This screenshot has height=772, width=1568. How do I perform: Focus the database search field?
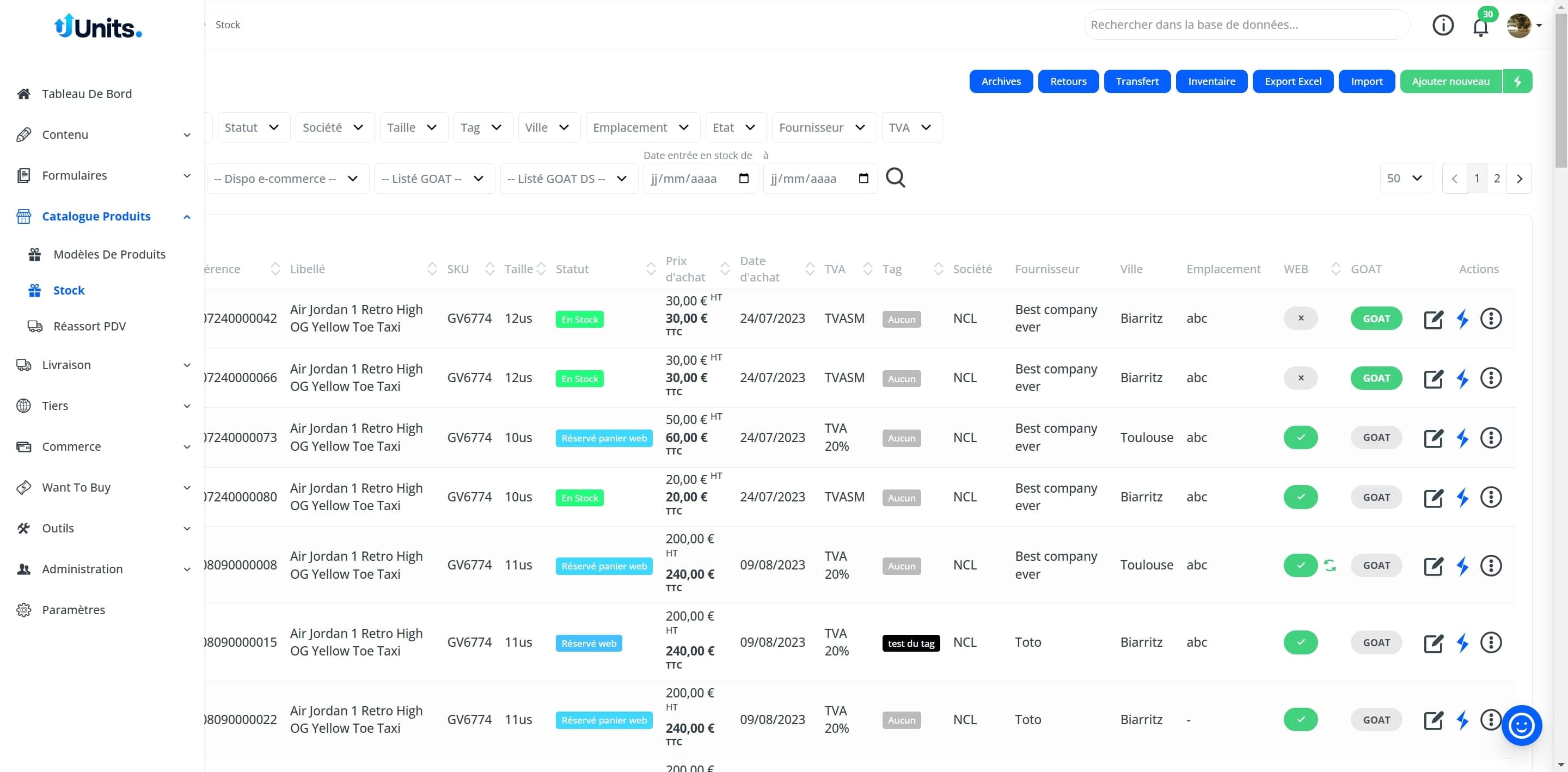pos(1246,25)
